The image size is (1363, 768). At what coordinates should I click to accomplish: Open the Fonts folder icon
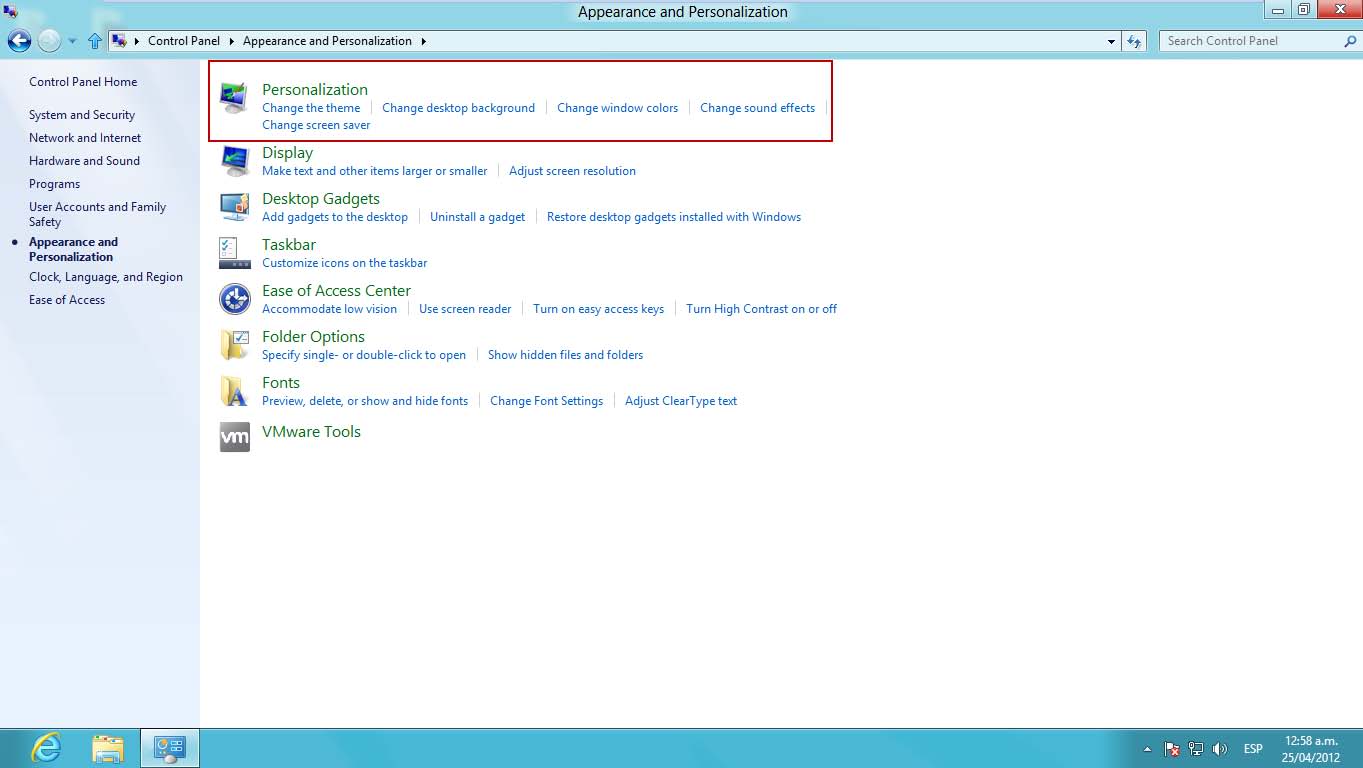pos(234,391)
